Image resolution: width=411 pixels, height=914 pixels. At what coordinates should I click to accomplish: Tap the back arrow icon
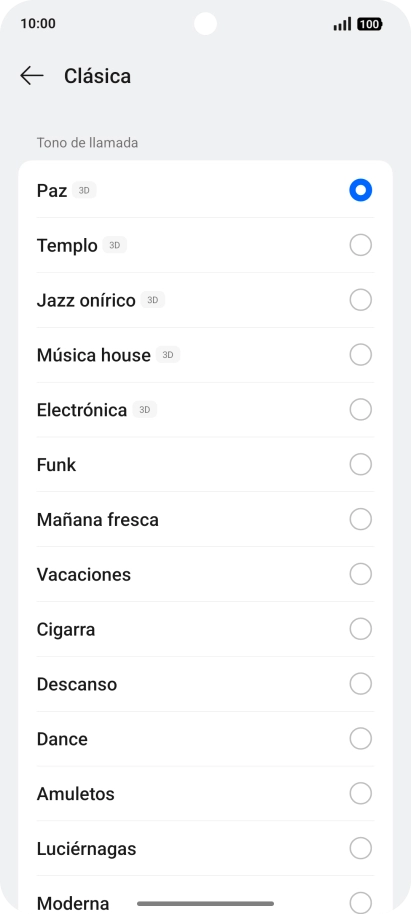[31, 76]
